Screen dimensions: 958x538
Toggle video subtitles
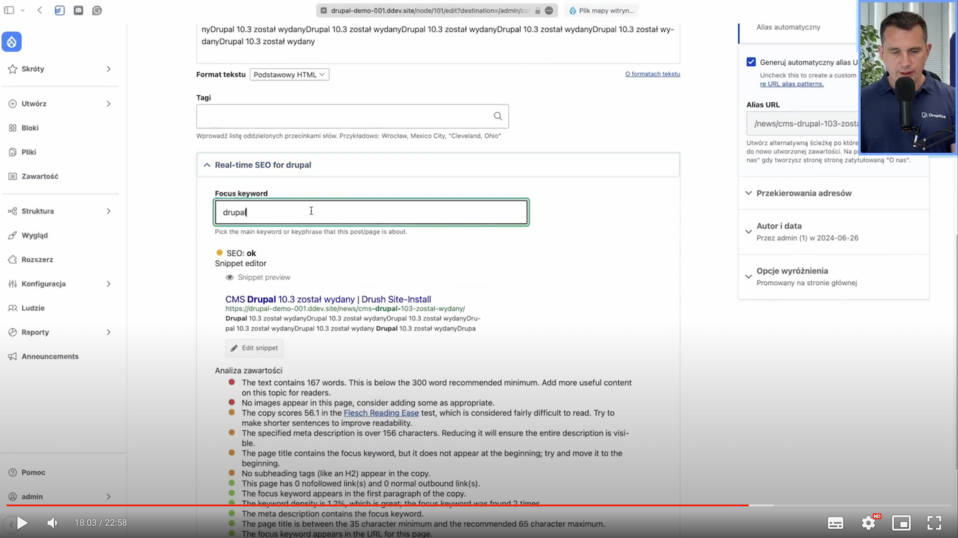coord(835,523)
